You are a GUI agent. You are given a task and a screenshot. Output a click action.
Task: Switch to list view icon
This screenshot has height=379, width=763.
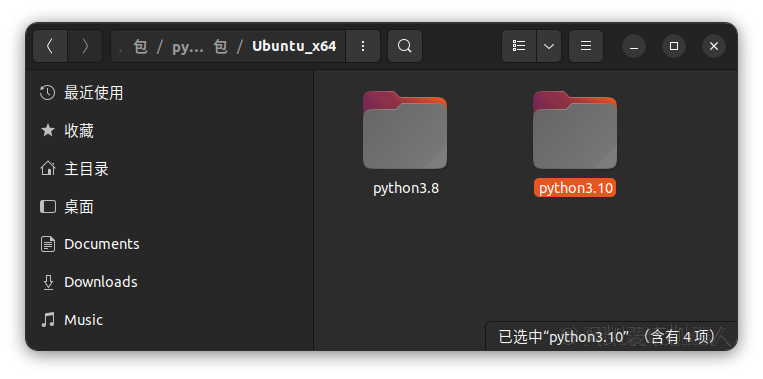[519, 46]
